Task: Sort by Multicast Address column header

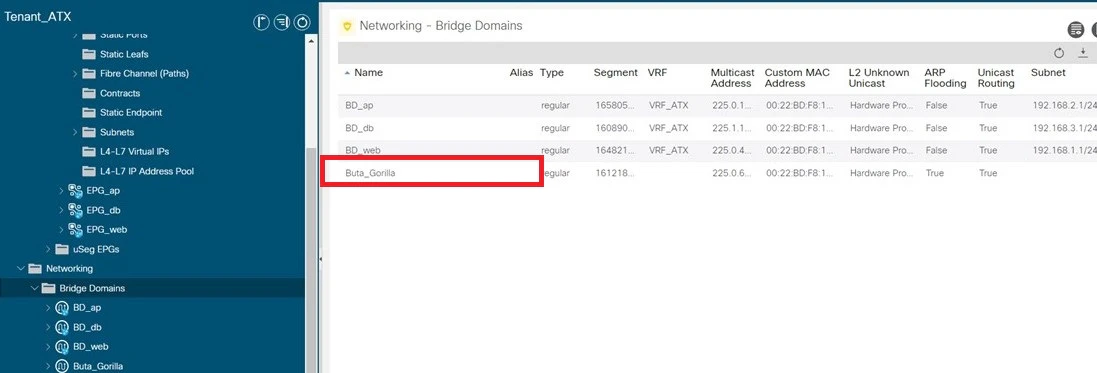Action: pyautogui.click(x=732, y=78)
